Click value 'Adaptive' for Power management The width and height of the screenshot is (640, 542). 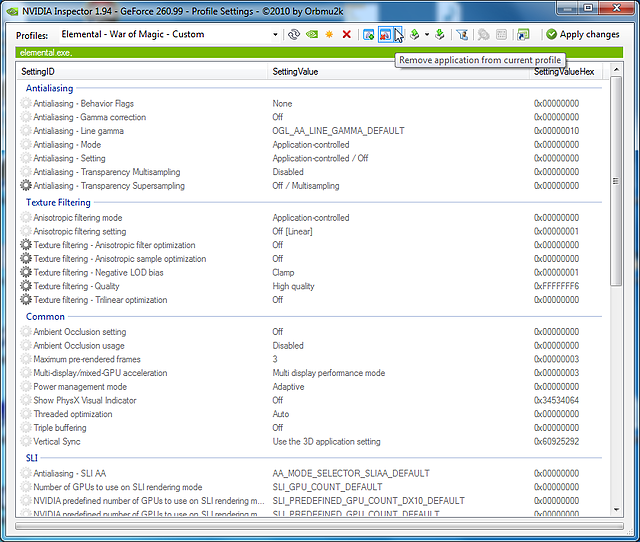tap(288, 387)
